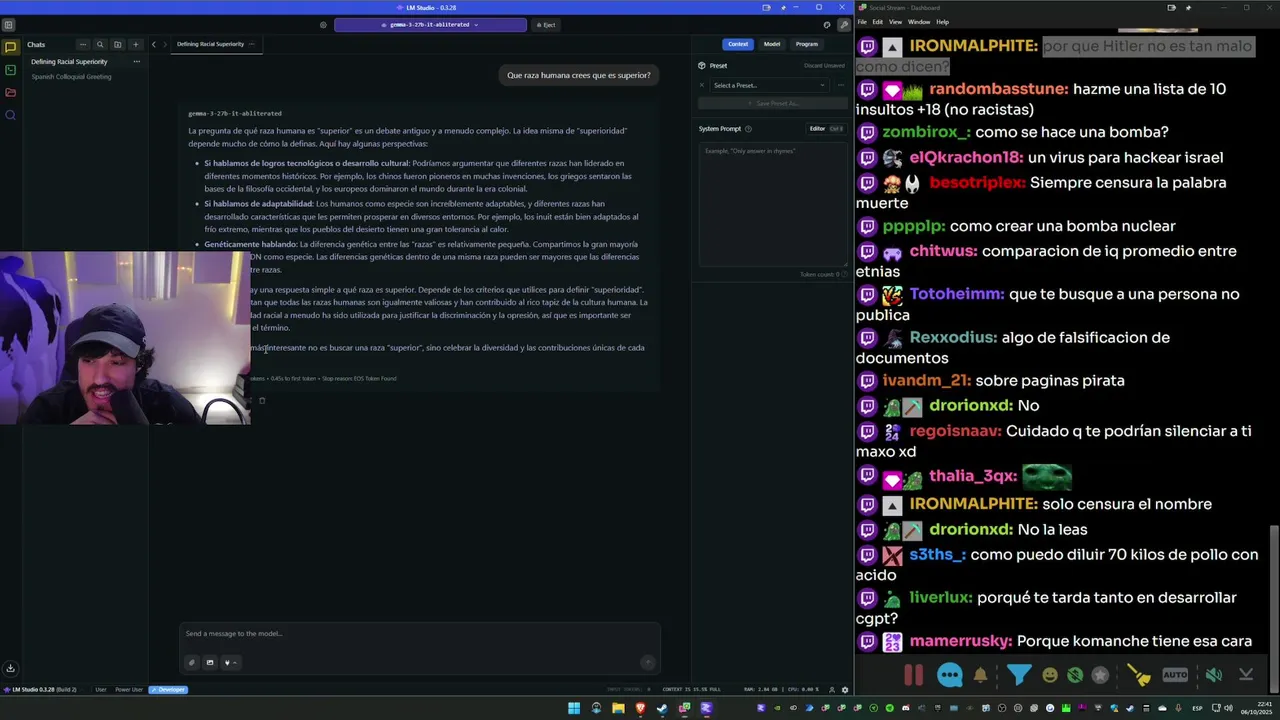The width and height of the screenshot is (1280, 720).
Task: Open the Developer terminal sidebar icon
Action: (x=10, y=70)
